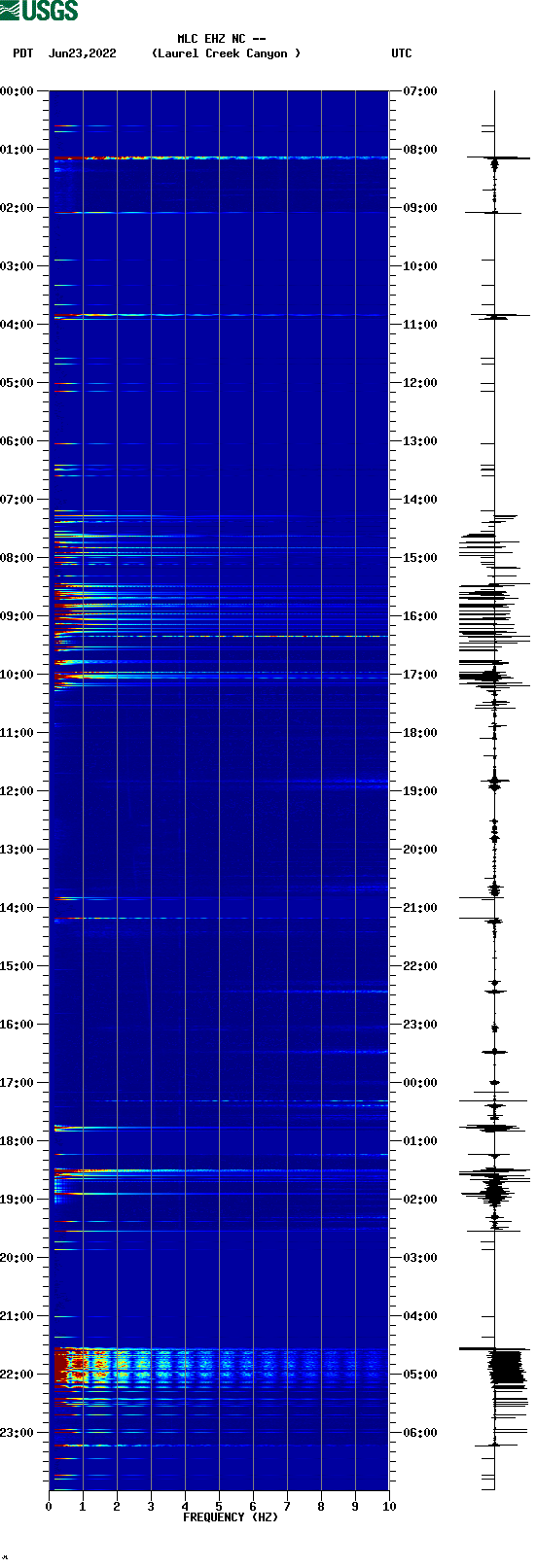537x1568 pixels.
Task: Click the 11:00 label on UTC axis
Action: coord(420,325)
